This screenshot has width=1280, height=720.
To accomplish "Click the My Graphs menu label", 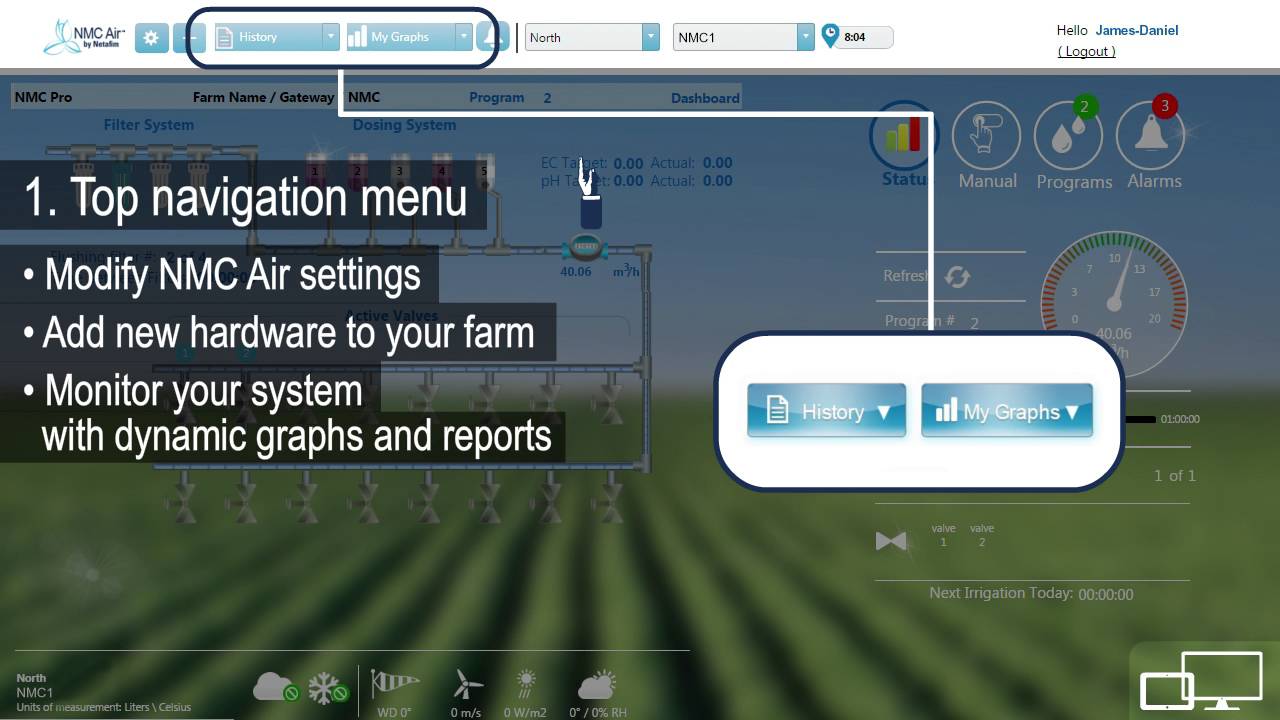I will [400, 37].
